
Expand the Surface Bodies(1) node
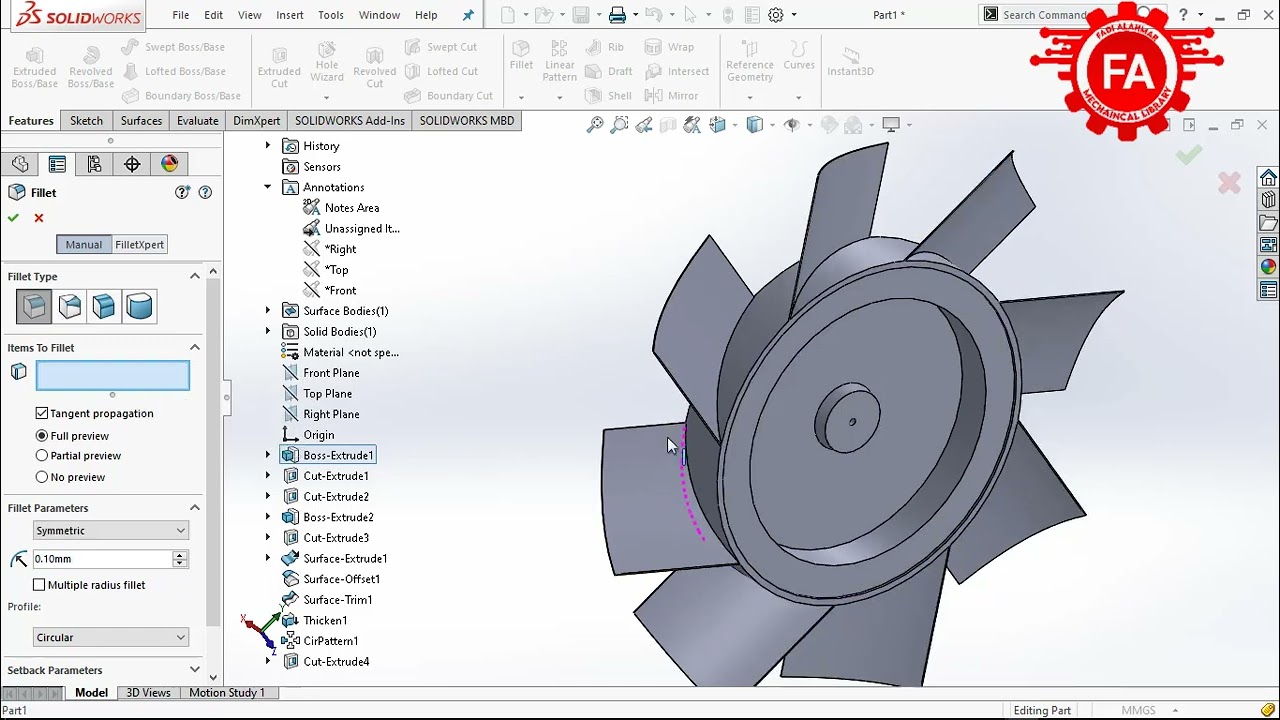coord(267,311)
